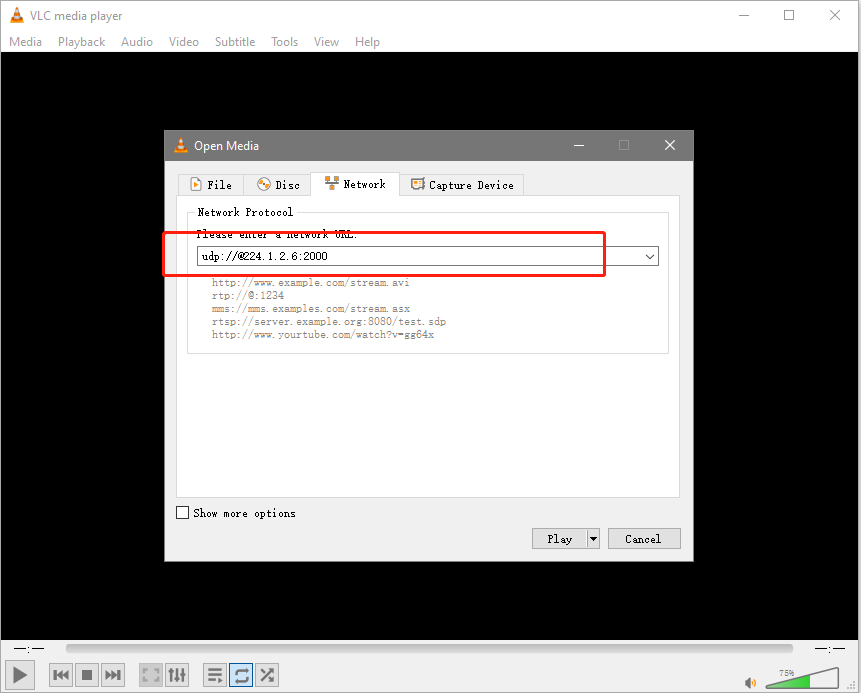Expand the network URL history dropdown
861x693 pixels.
tap(650, 256)
